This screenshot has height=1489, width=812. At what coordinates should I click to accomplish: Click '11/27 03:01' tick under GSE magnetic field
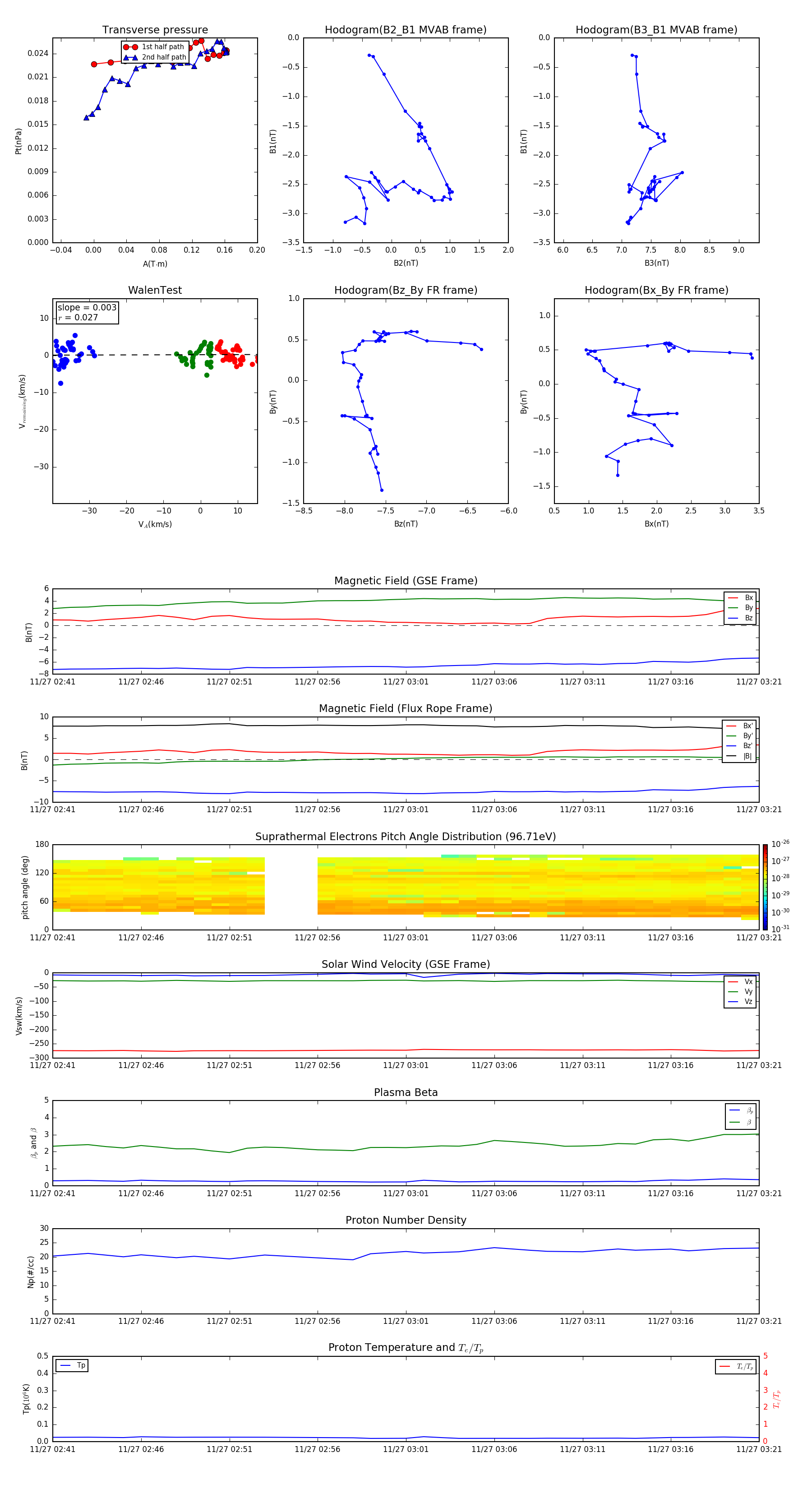click(x=406, y=682)
